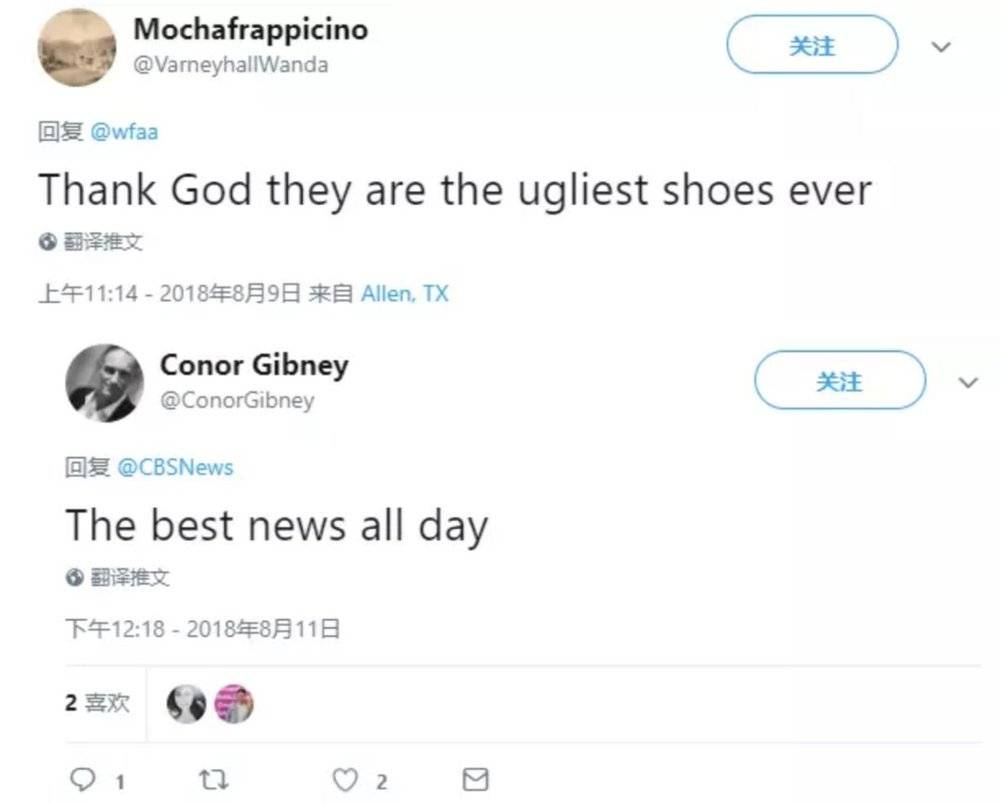
Task: Translate the 'ugliest shoes ever' tweet
Action: 103,242
